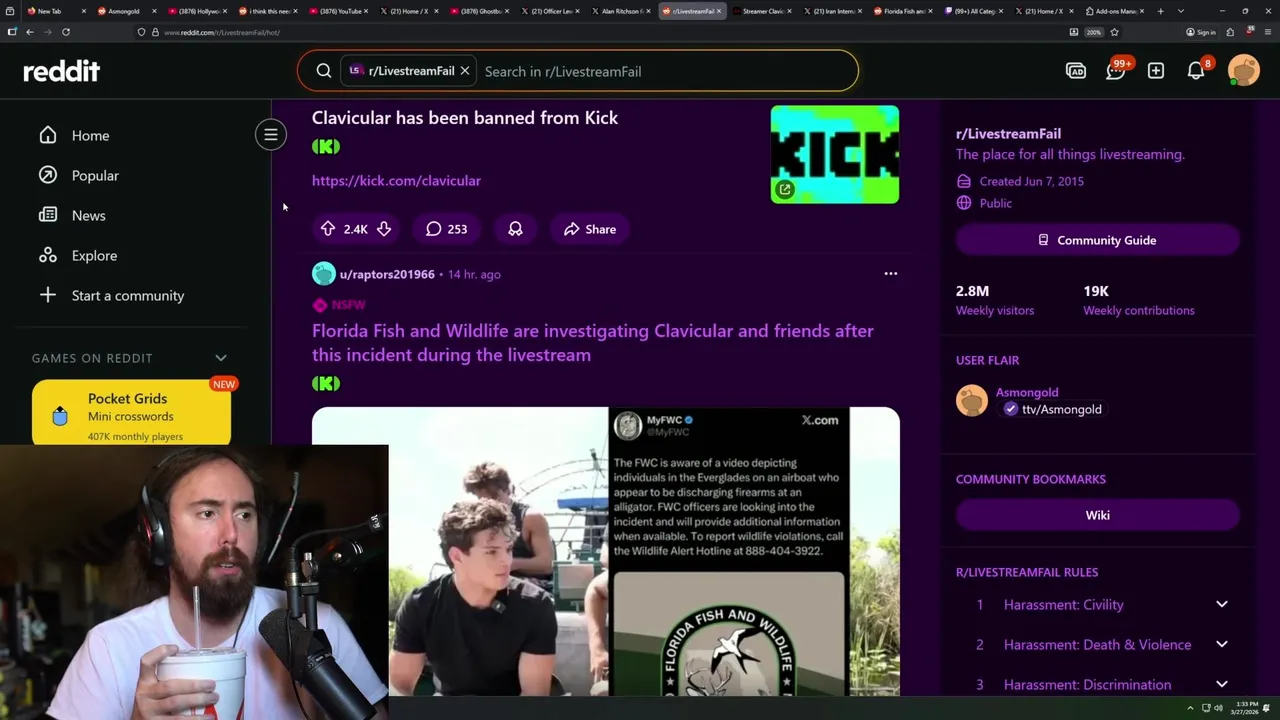Share the Kick ban post

coord(590,229)
